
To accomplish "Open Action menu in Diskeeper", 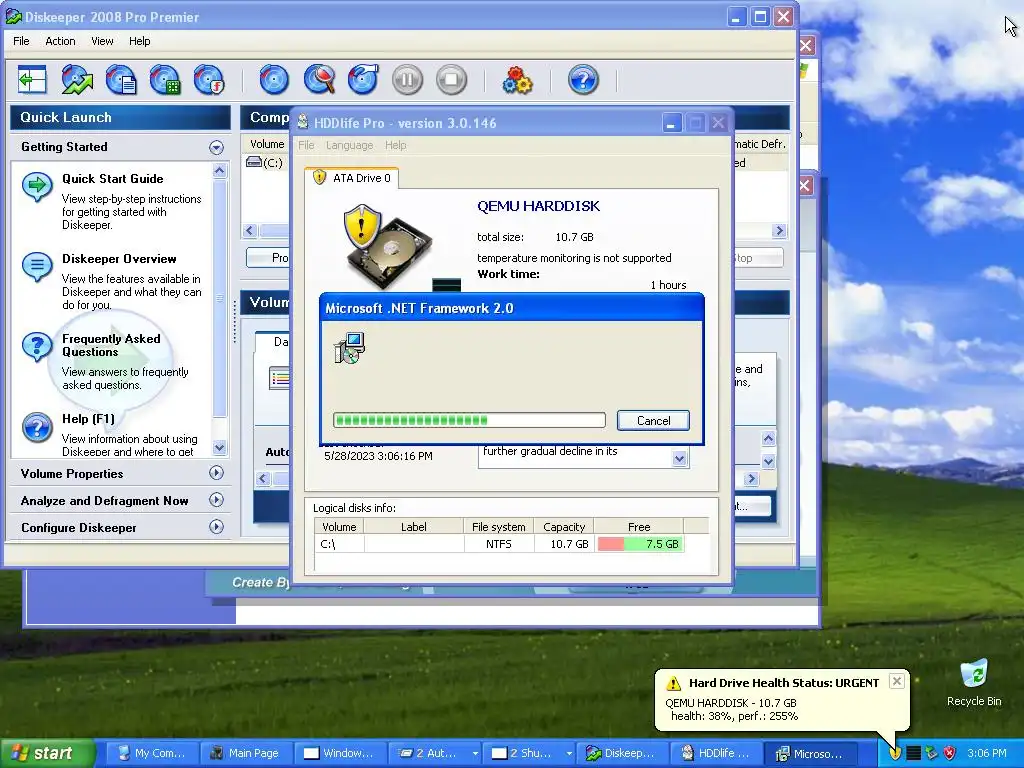I will click(x=60, y=41).
